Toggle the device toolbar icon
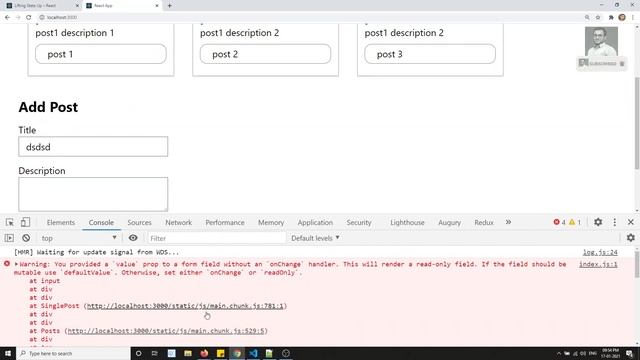 tap(25, 222)
